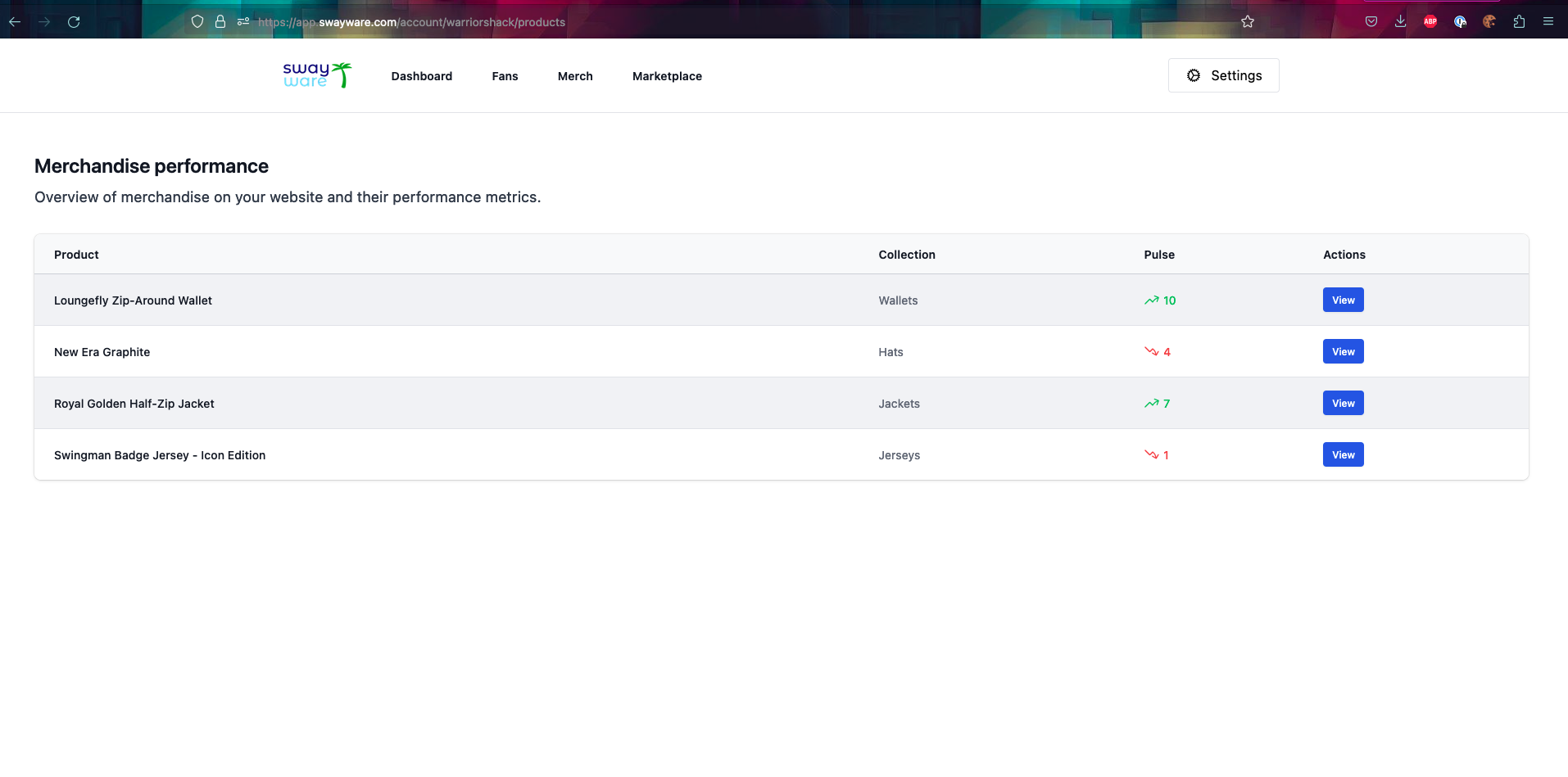Open the cookie extension icon

coord(1489,22)
